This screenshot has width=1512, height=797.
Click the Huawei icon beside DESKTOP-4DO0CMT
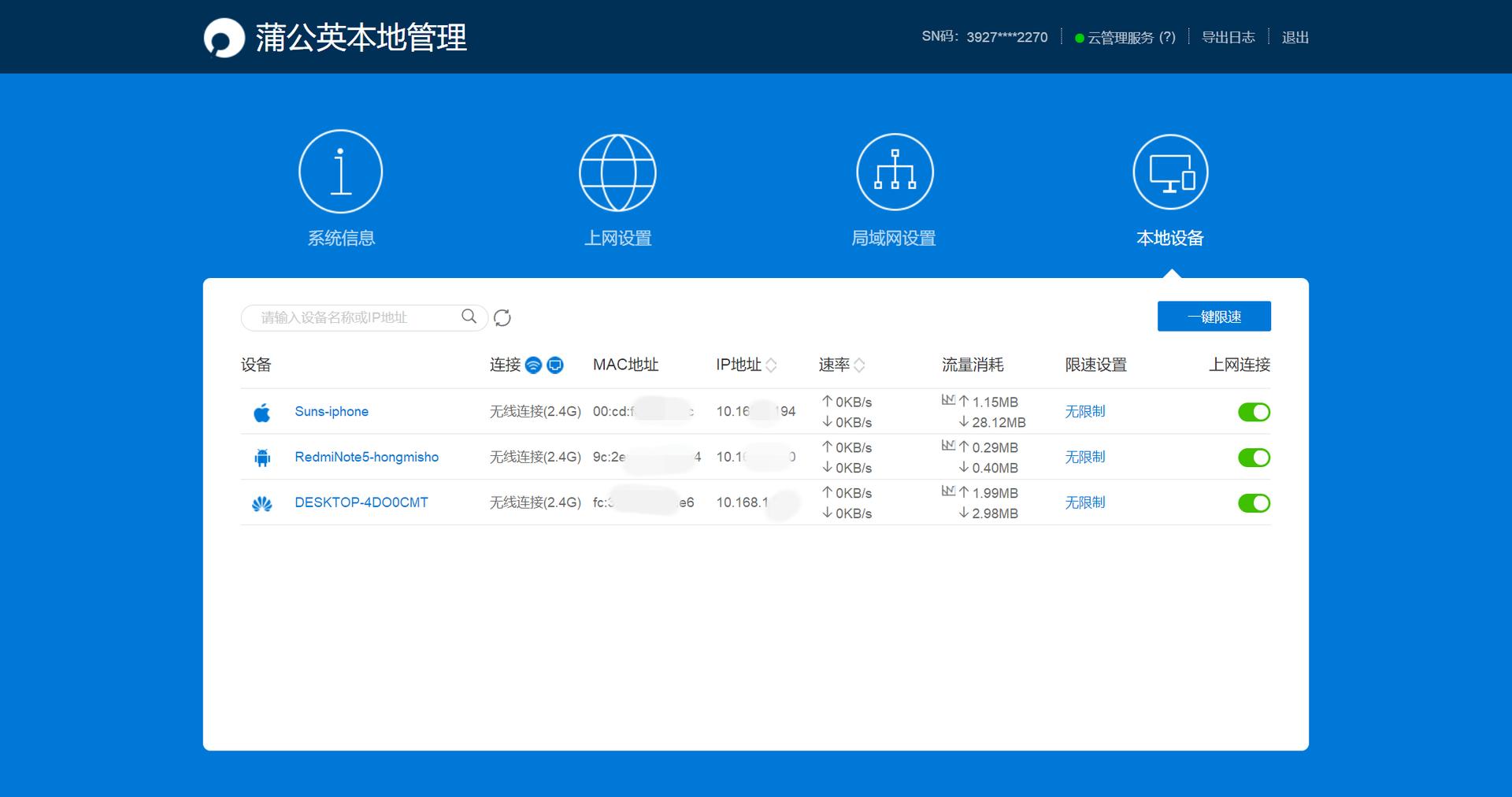point(261,502)
